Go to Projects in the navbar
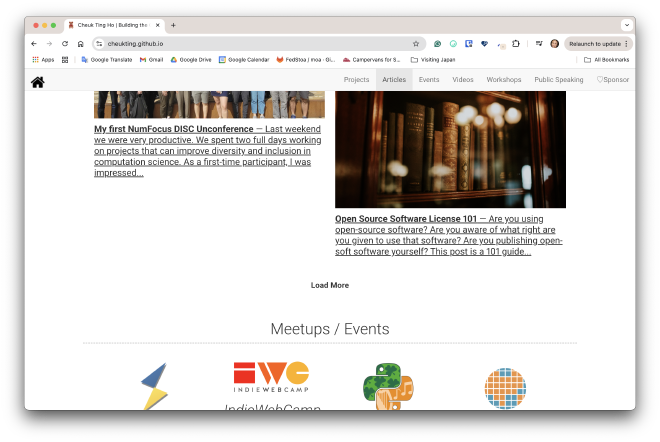The image size is (660, 442). point(356,80)
